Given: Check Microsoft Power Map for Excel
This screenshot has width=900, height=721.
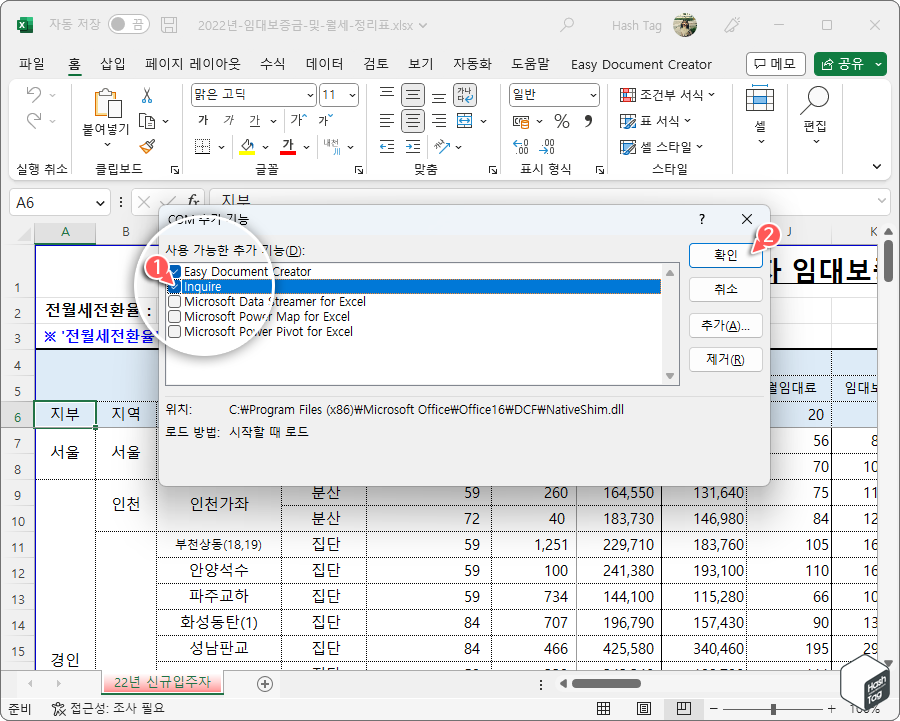Looking at the screenshot, I should pos(174,316).
